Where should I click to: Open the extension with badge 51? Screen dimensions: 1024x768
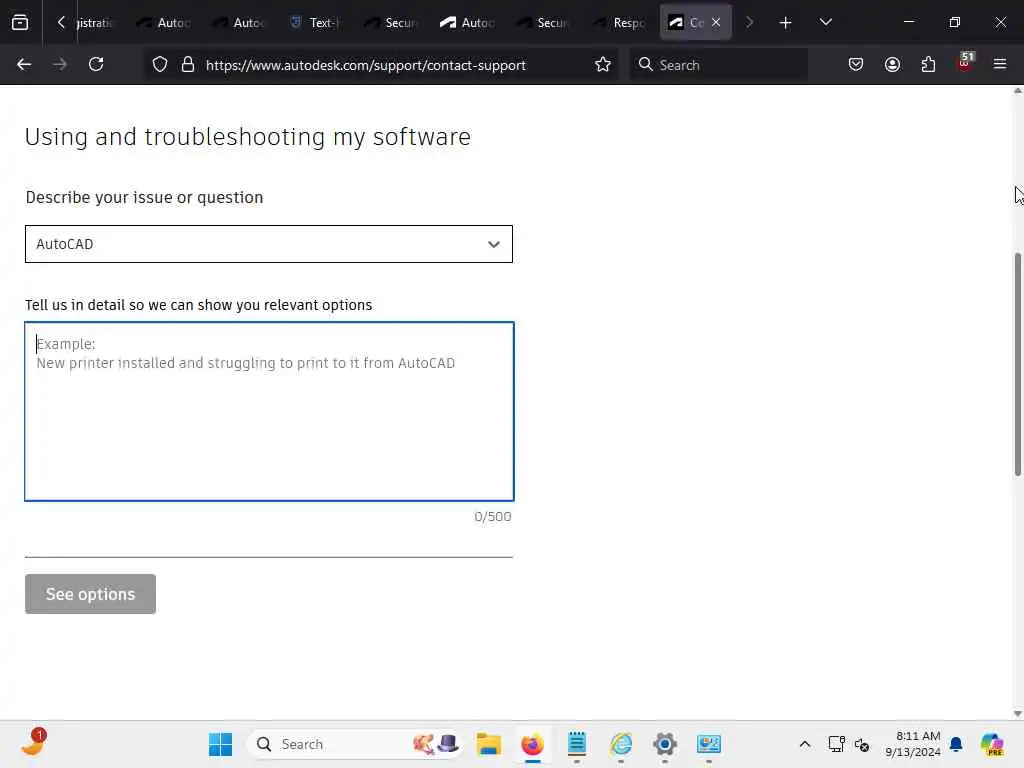pos(965,63)
